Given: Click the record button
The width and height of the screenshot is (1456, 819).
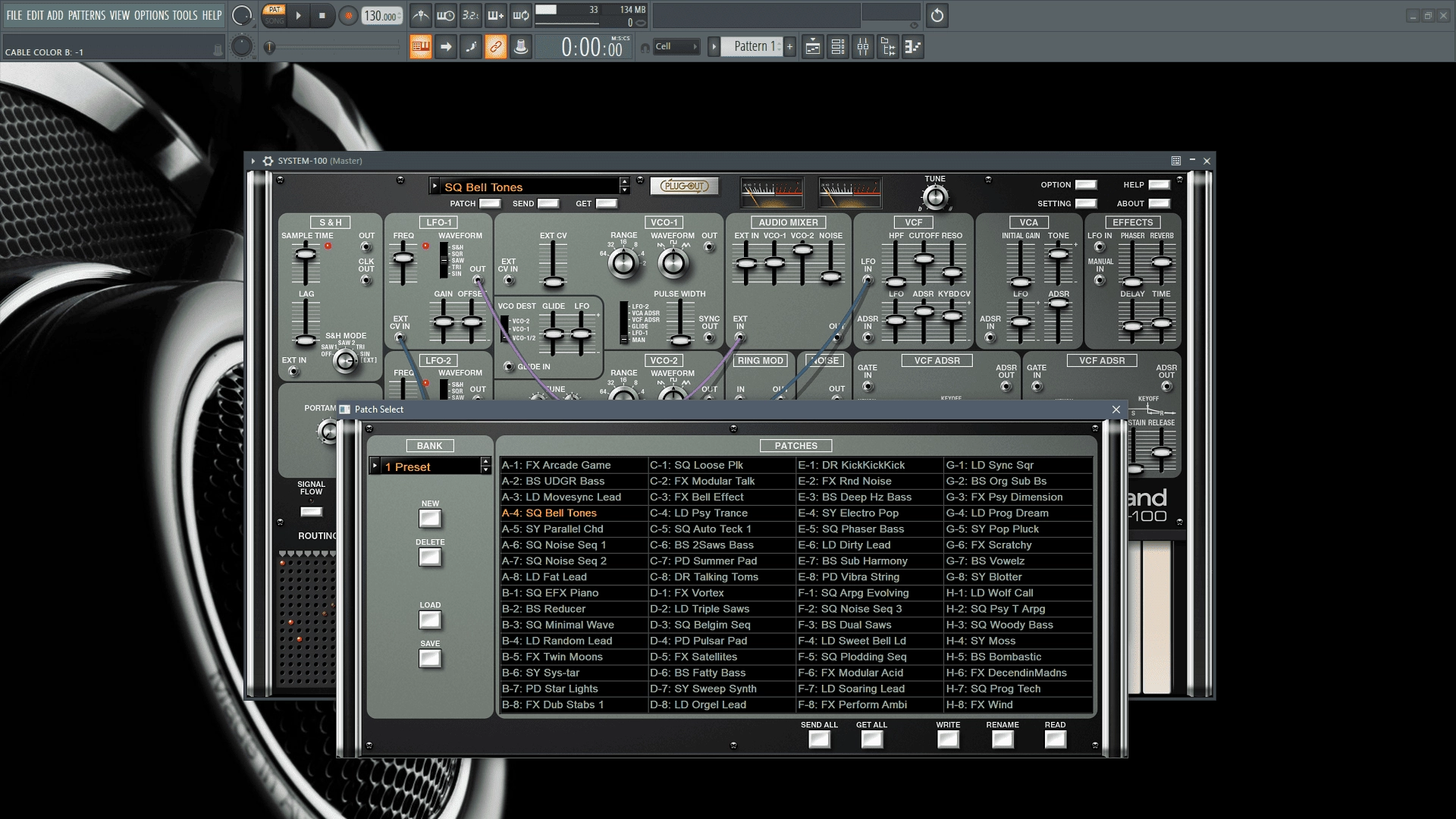Looking at the screenshot, I should point(348,16).
